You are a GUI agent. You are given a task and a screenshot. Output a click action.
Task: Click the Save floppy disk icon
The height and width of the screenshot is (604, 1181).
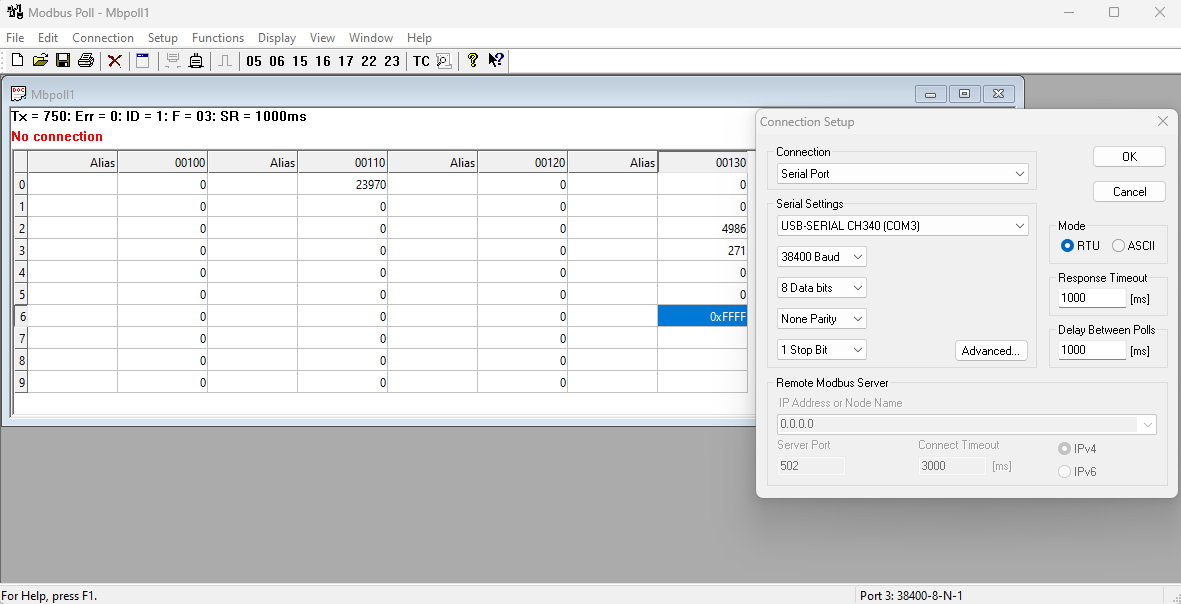pyautogui.click(x=63, y=61)
